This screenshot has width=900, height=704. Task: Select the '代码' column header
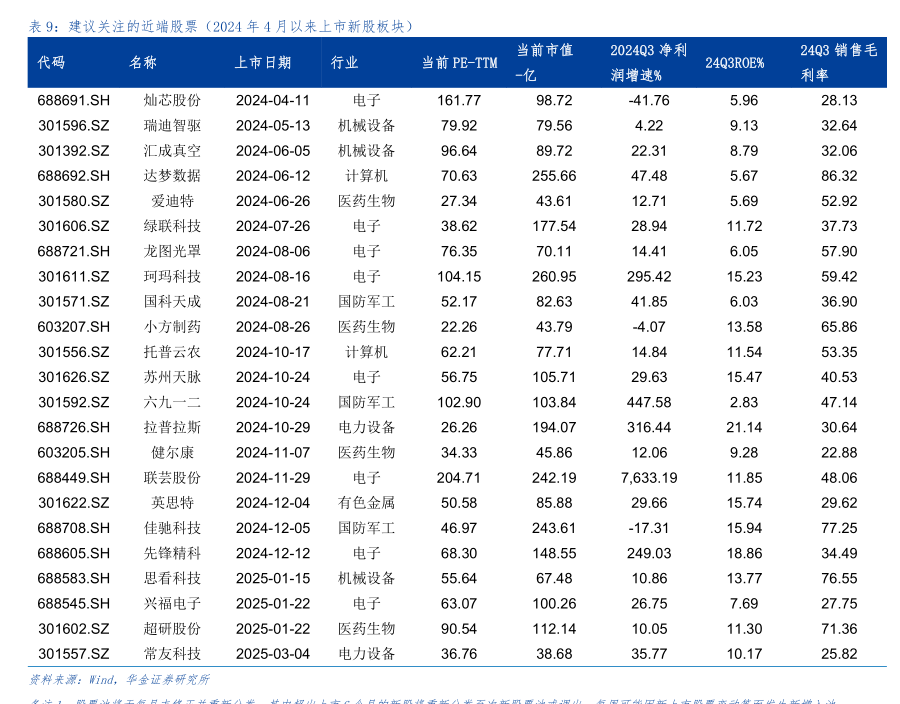pyautogui.click(x=51, y=63)
